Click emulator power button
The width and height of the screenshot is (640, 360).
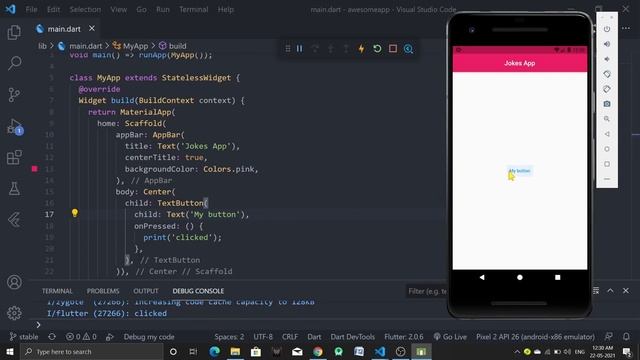[607, 29]
